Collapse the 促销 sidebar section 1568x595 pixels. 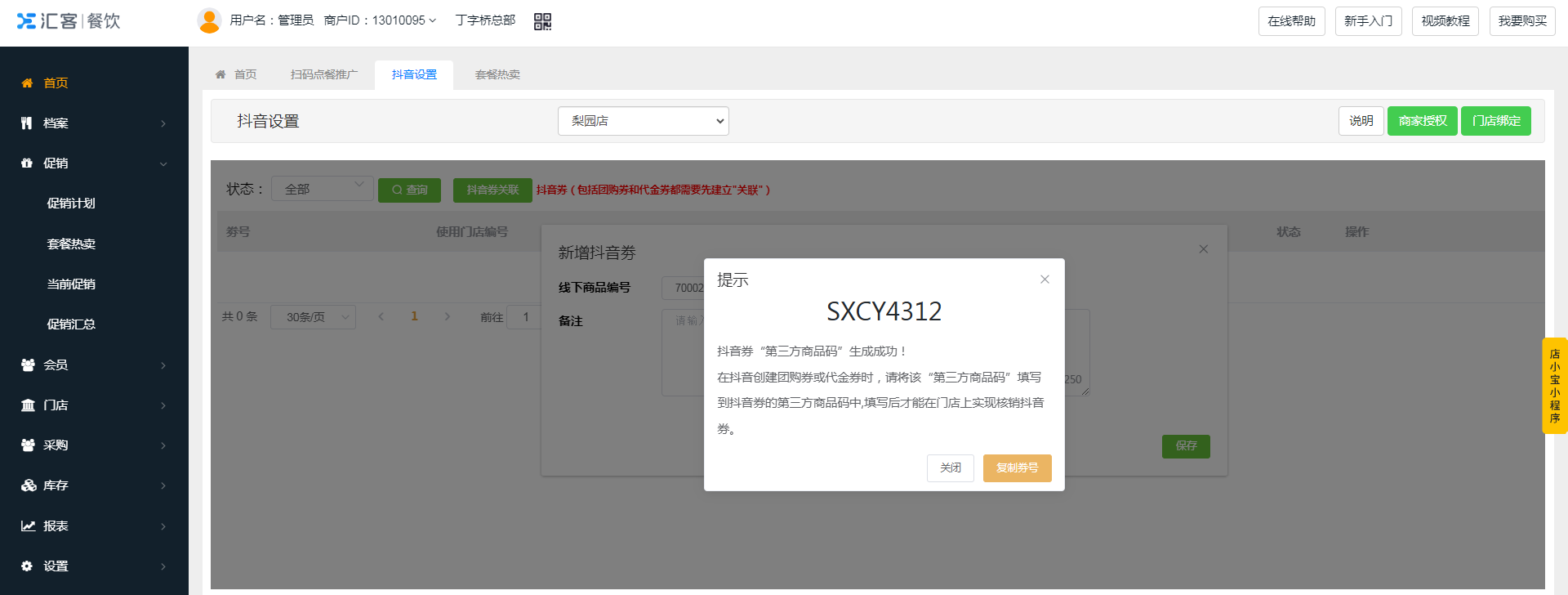pos(93,163)
